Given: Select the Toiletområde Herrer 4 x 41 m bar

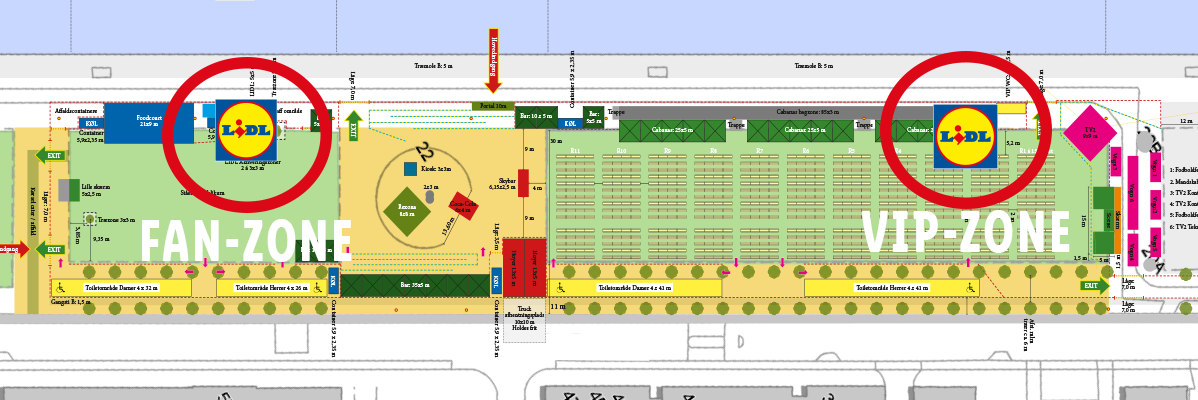Looking at the screenshot, I should 892,288.
